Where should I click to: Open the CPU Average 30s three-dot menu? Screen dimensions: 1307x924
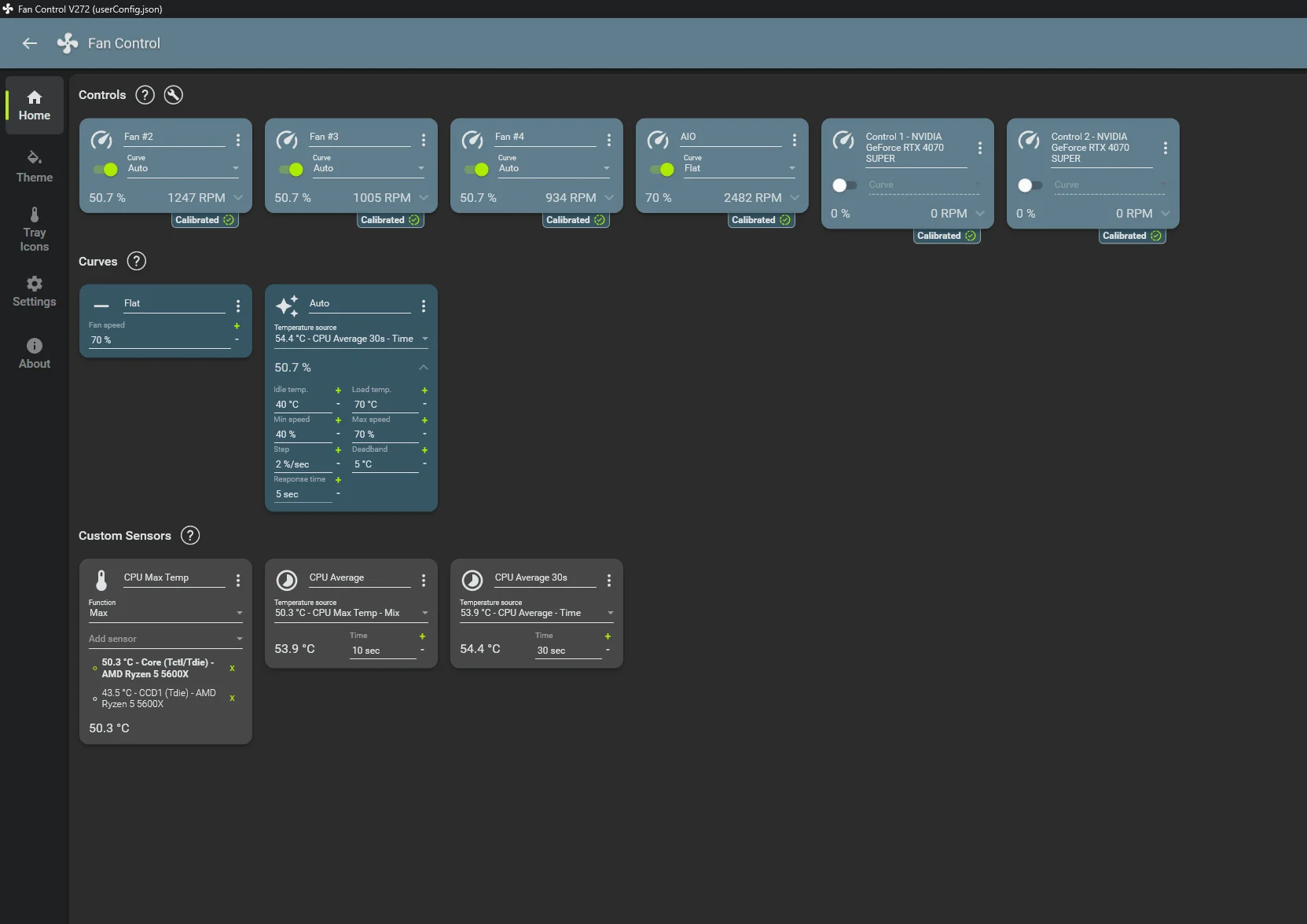[x=609, y=580]
